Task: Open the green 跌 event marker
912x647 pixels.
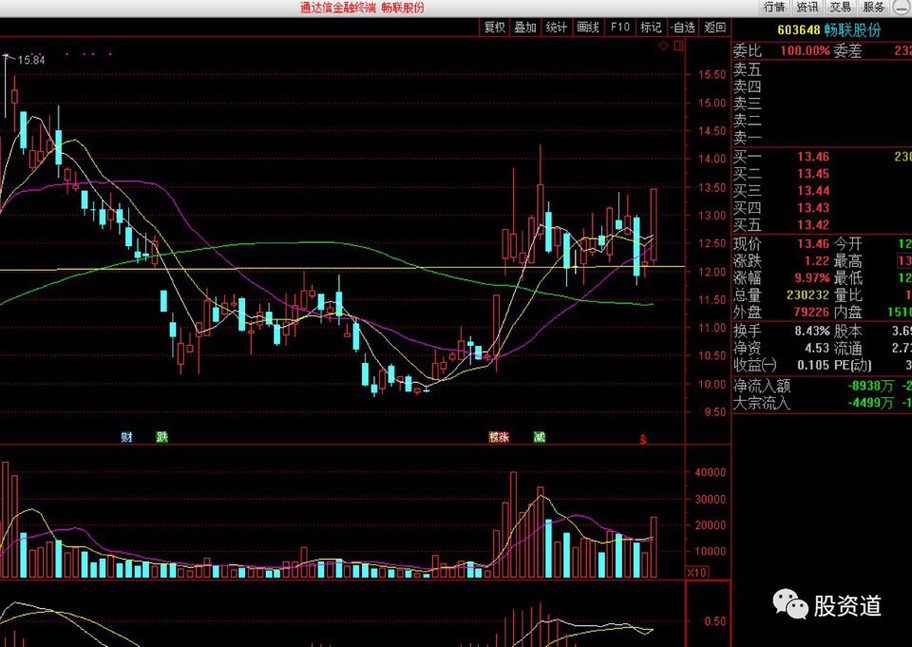Action: [162, 437]
